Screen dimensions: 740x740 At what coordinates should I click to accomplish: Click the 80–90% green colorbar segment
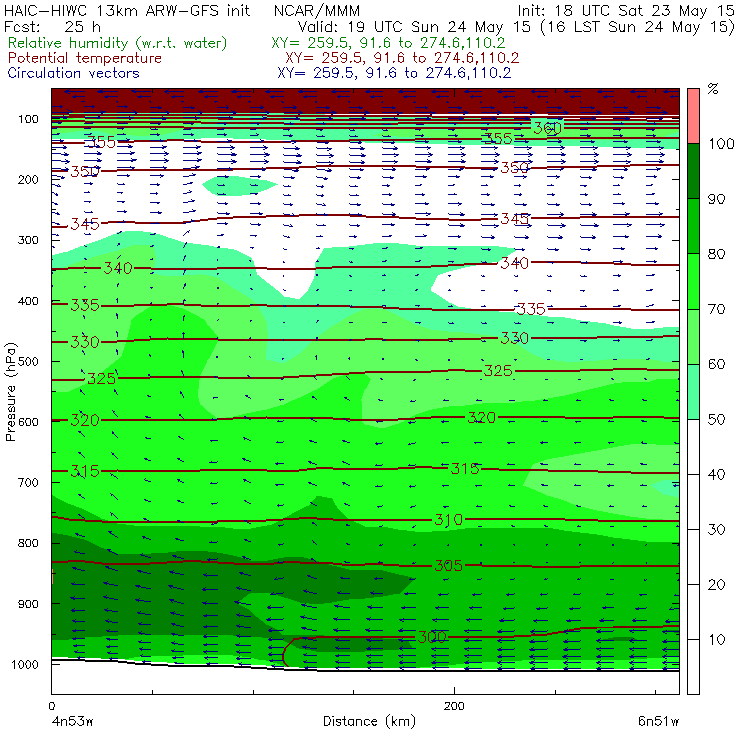[x=693, y=226]
